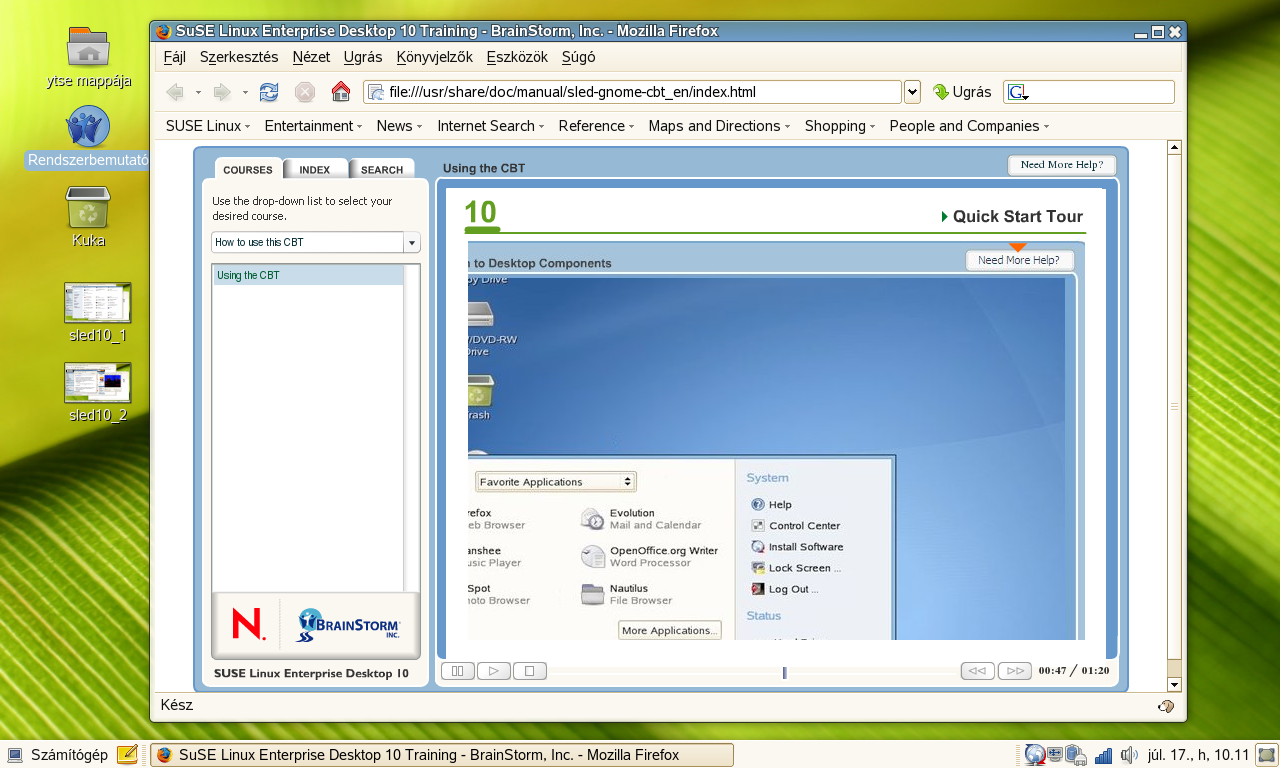Viewport: 1280px width, 768px height.
Task: Click the Ugrás go button
Action: pos(962,92)
